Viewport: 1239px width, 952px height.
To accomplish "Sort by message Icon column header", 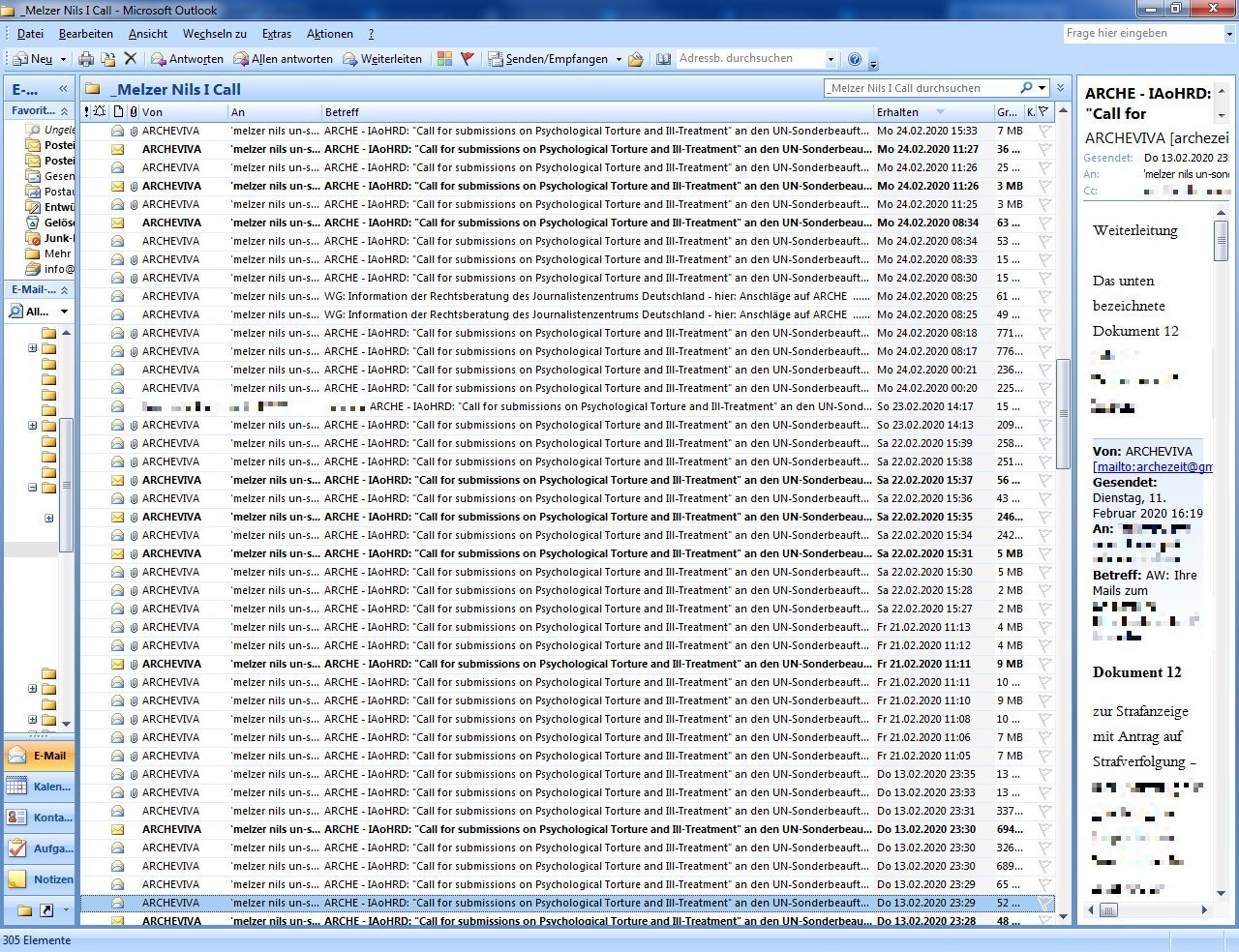I will tap(118, 112).
